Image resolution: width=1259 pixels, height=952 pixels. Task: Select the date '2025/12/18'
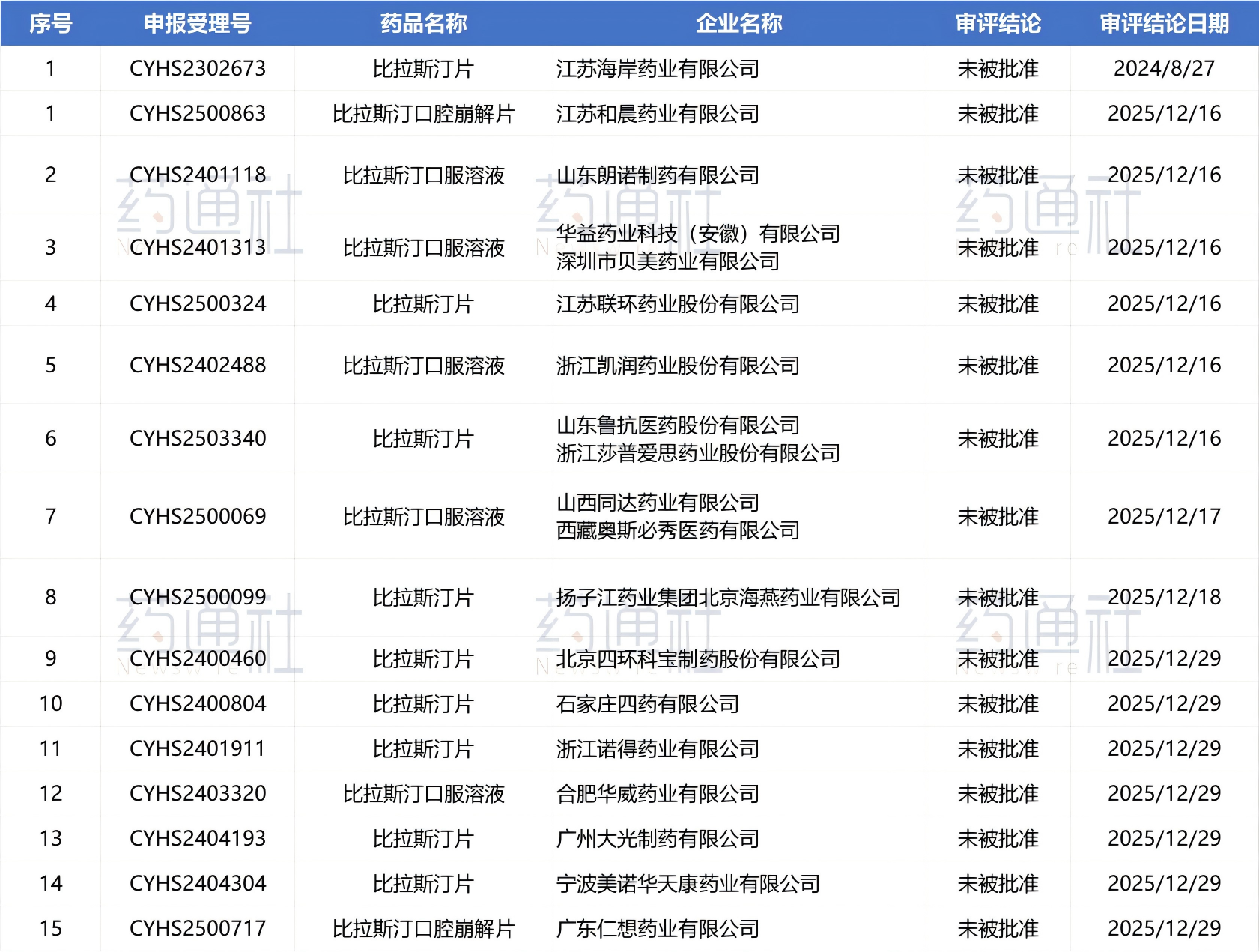(1165, 598)
